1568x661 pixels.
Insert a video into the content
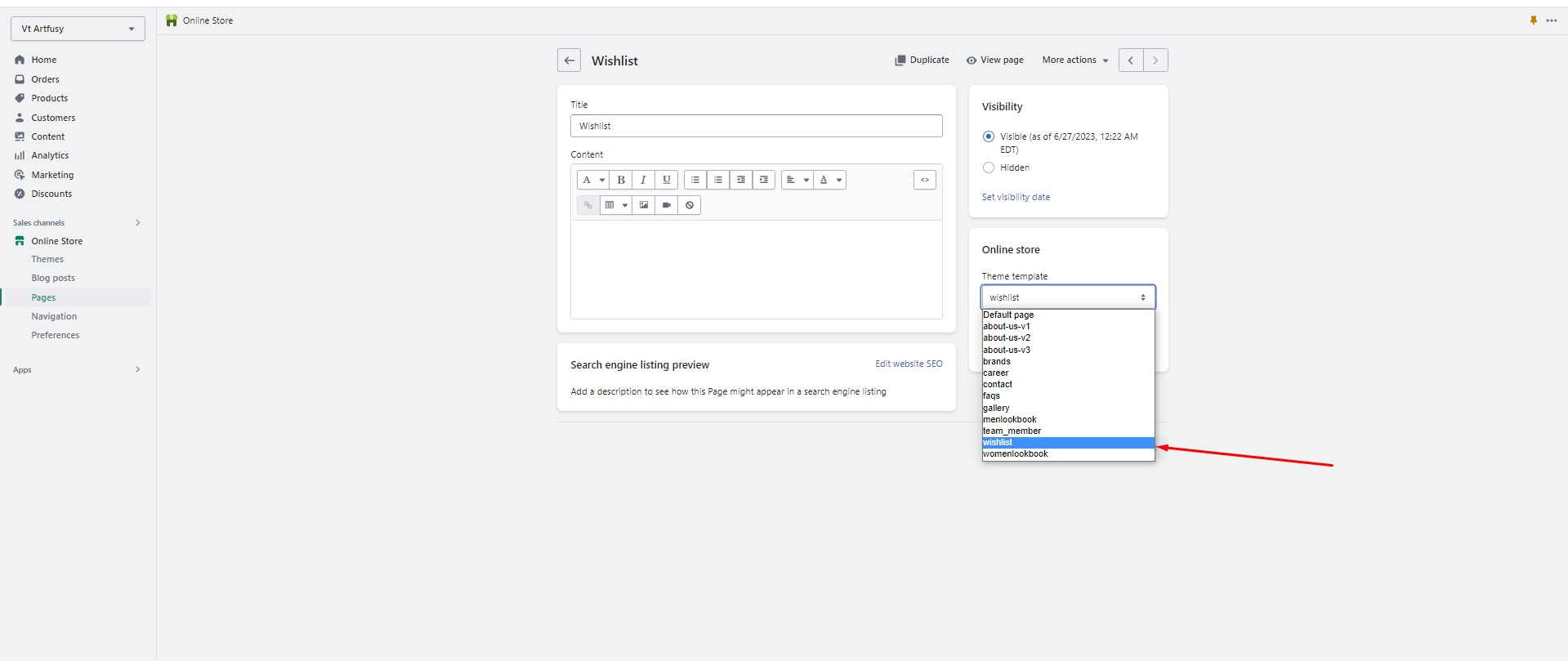point(667,205)
